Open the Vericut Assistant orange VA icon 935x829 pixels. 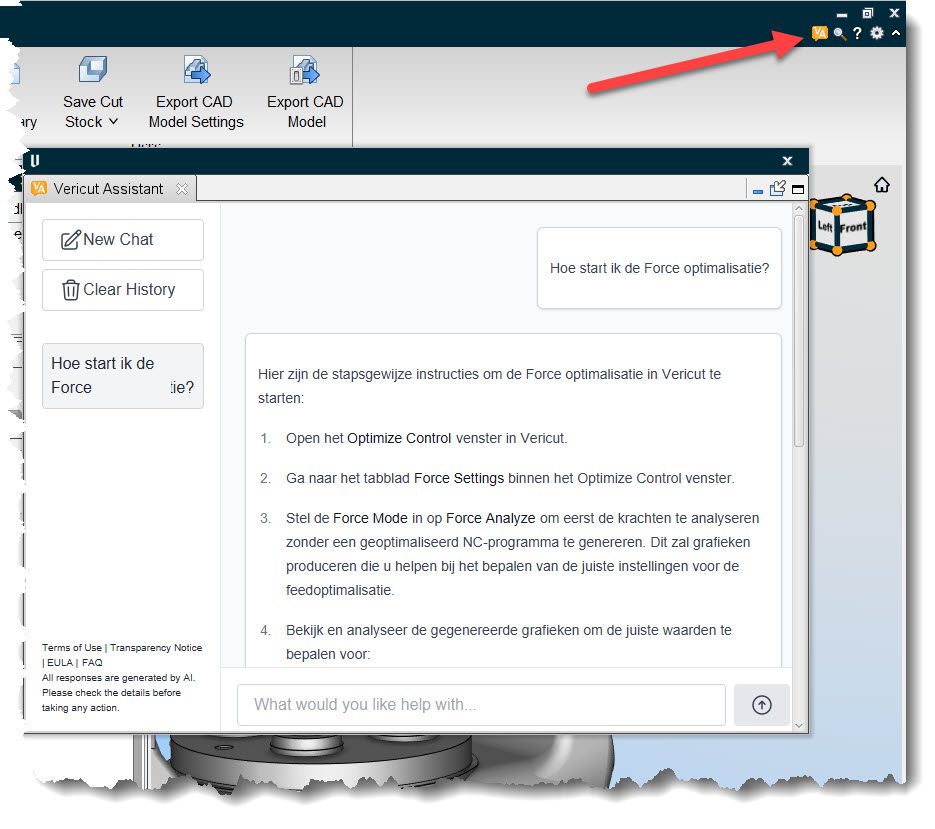click(820, 34)
